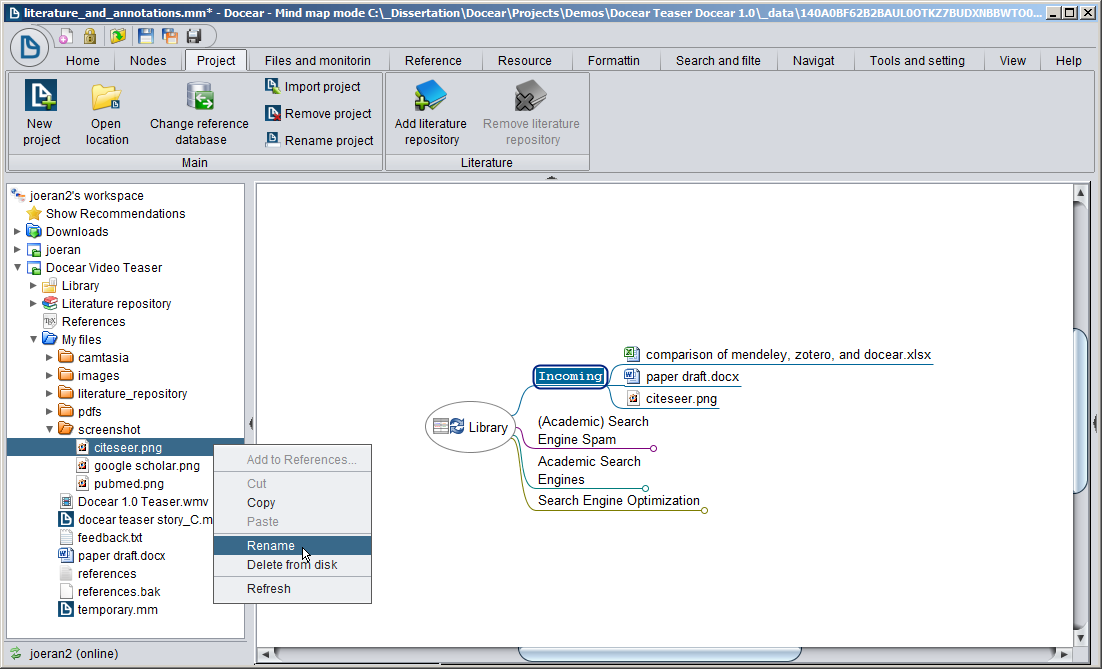Click the temporary.mm mind map file icon

click(x=66, y=609)
